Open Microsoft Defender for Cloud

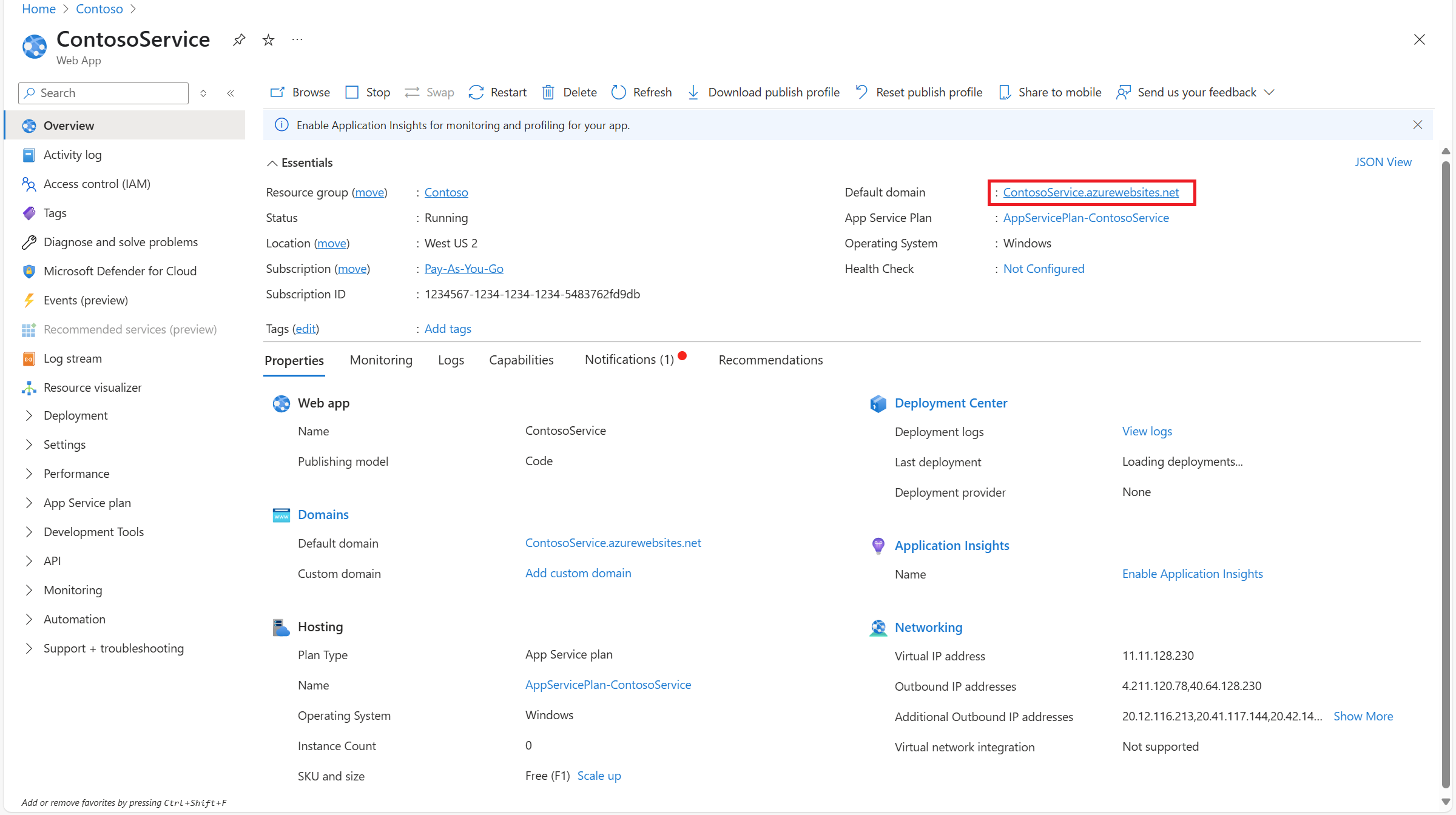(x=120, y=271)
